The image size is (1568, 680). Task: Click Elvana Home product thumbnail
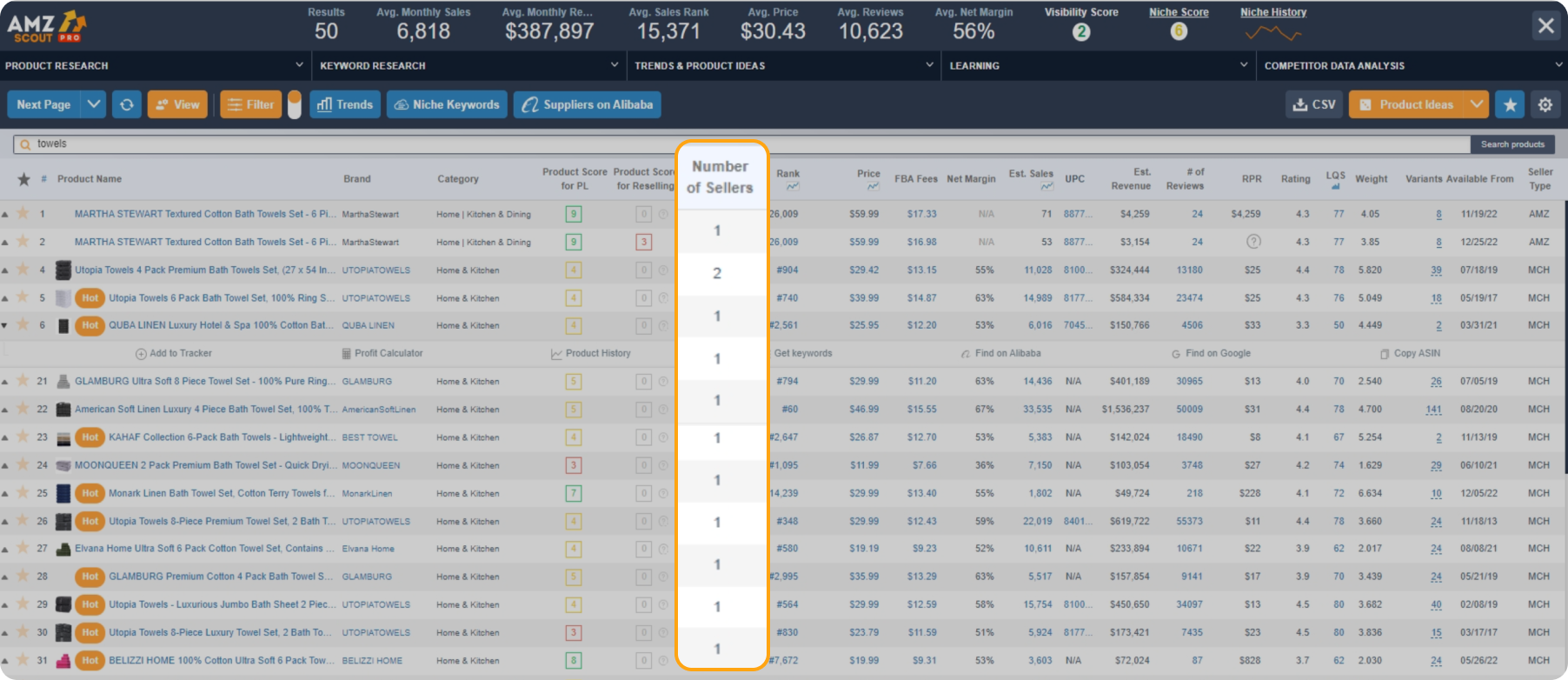coord(63,549)
